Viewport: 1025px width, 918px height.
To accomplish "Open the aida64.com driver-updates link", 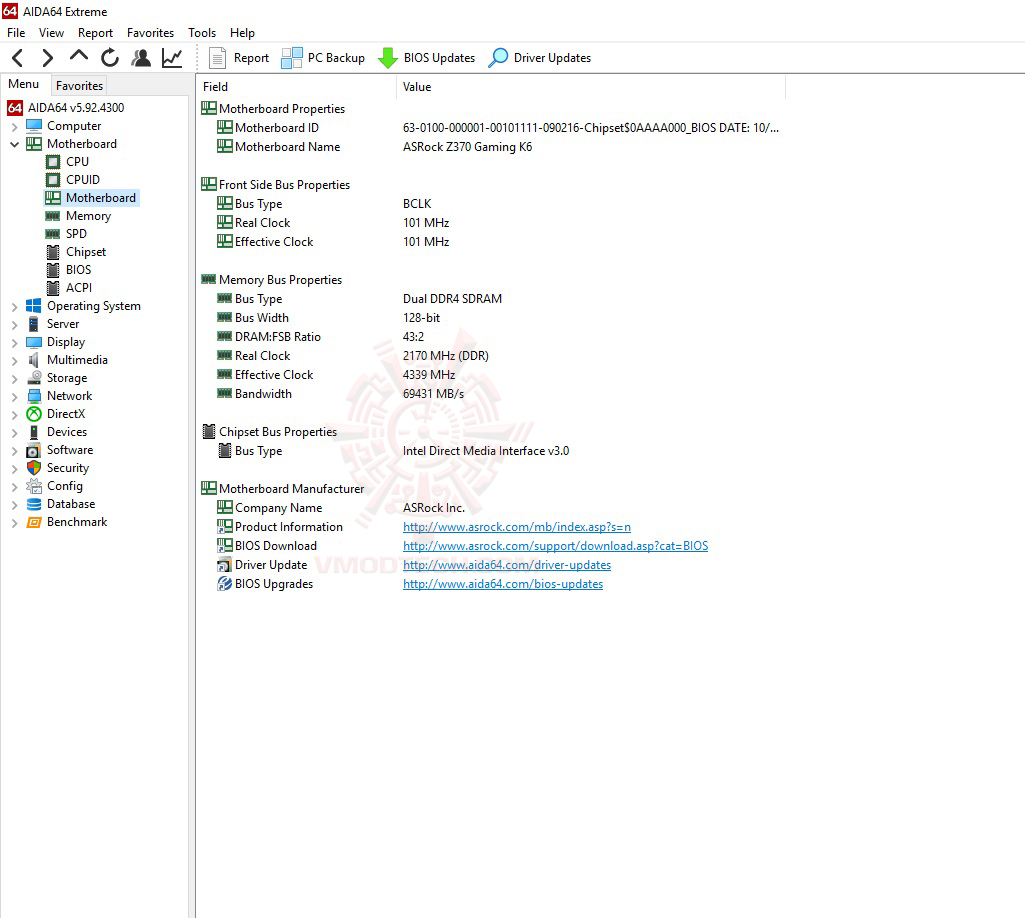I will [507, 565].
